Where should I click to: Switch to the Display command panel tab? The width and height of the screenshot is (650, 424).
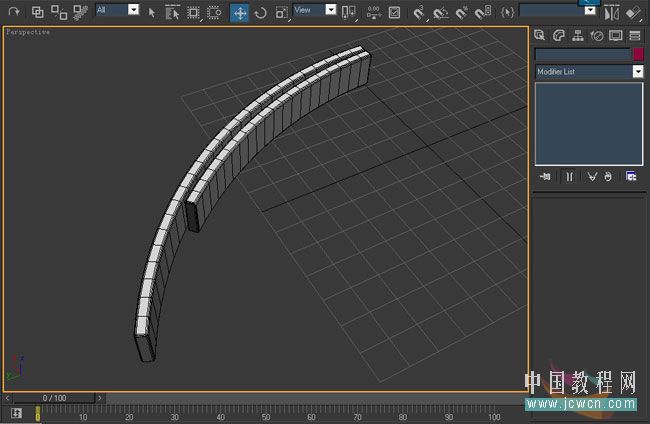point(616,36)
